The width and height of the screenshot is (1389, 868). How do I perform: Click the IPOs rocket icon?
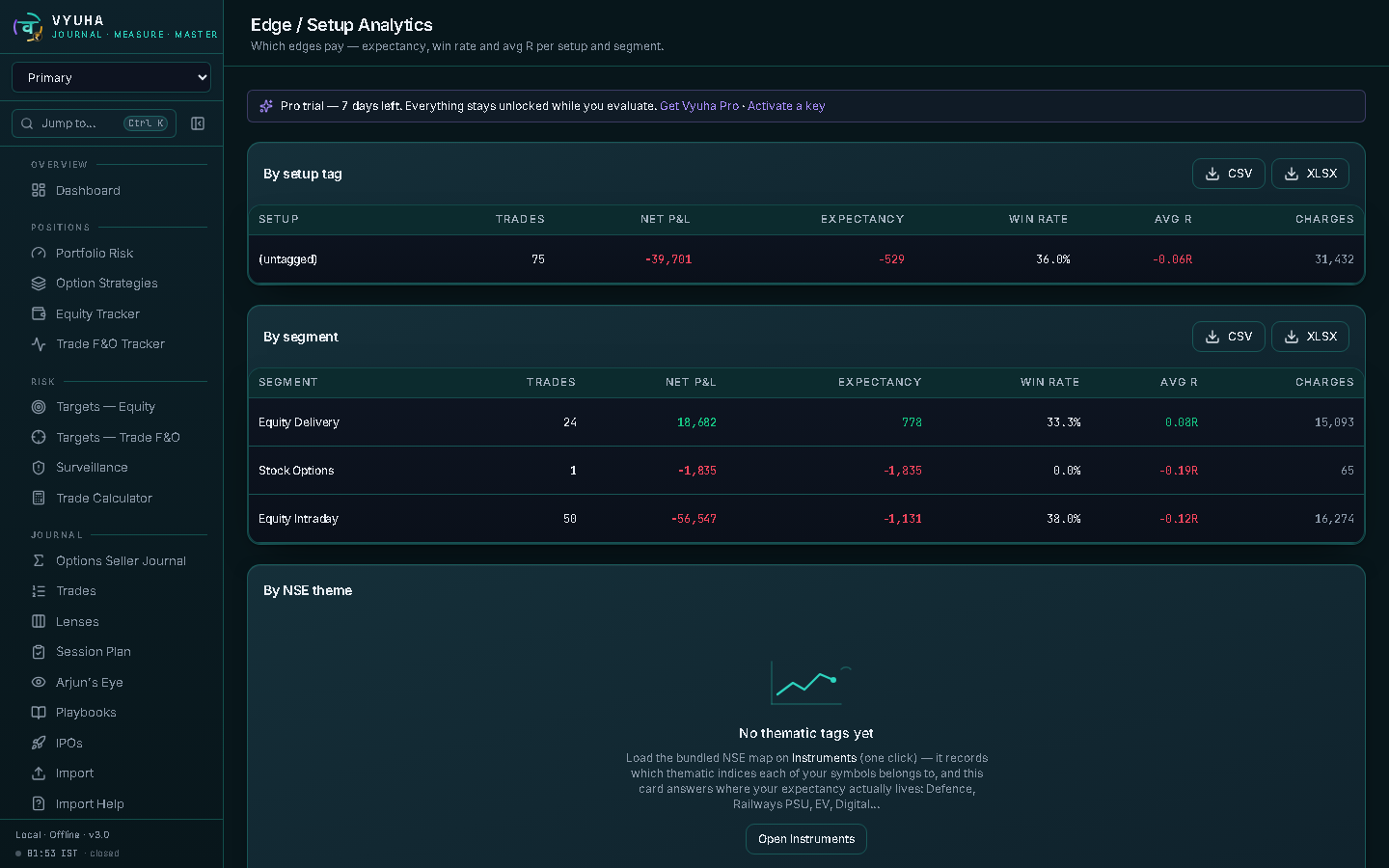tap(39, 744)
